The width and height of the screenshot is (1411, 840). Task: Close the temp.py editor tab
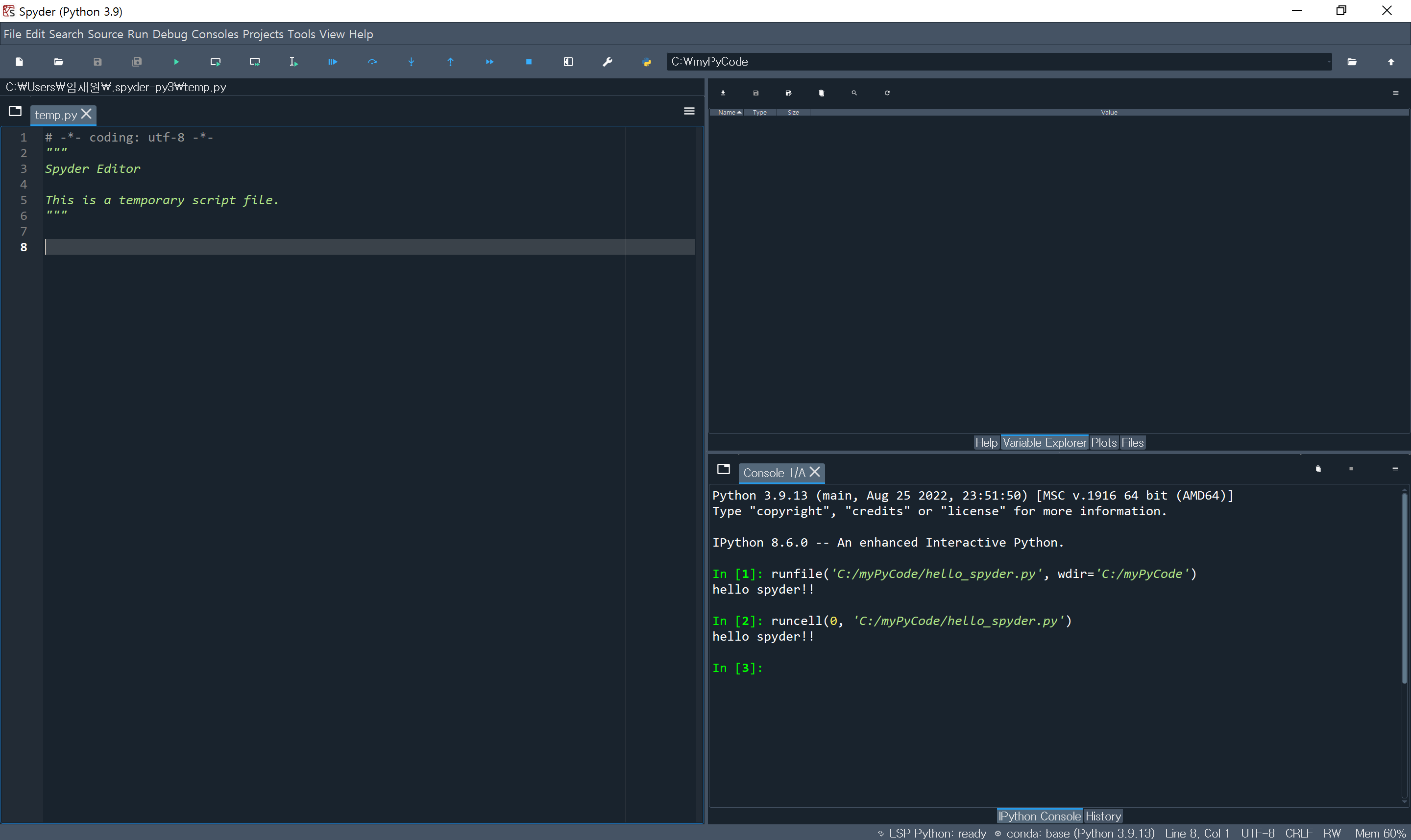(86, 114)
